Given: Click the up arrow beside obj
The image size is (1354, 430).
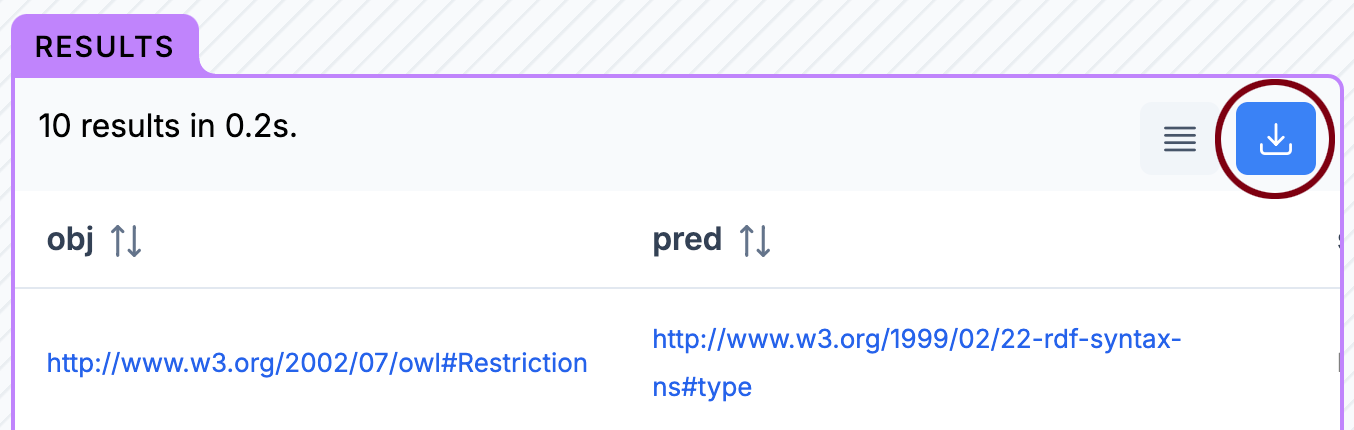Looking at the screenshot, I should 117,240.
